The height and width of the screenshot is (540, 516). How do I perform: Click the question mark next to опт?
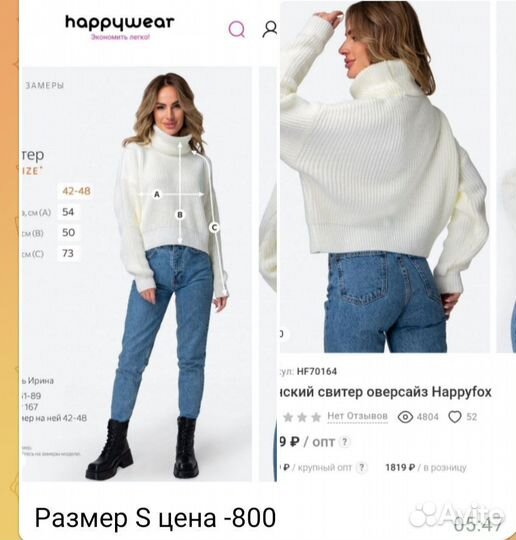[344, 442]
